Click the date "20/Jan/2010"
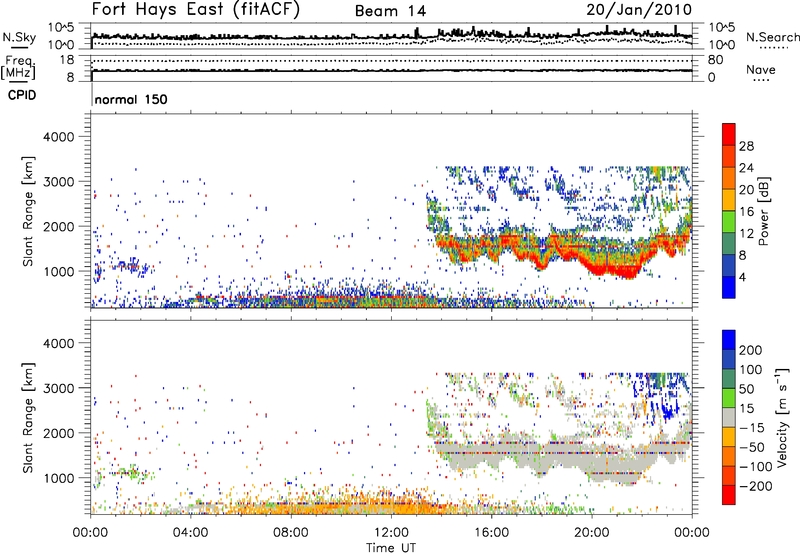 click(639, 10)
